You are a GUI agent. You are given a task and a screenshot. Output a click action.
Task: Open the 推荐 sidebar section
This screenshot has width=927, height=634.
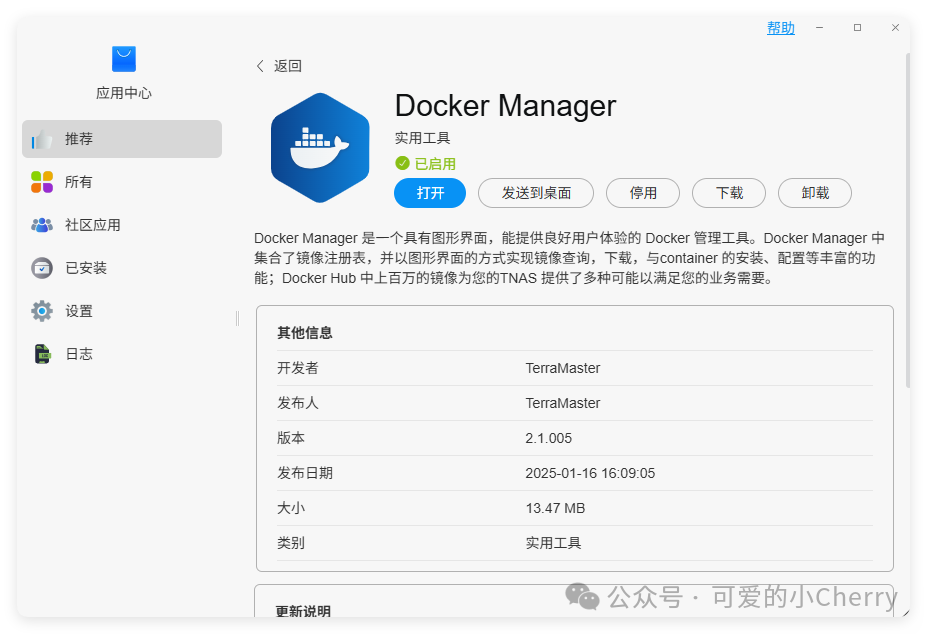122,139
